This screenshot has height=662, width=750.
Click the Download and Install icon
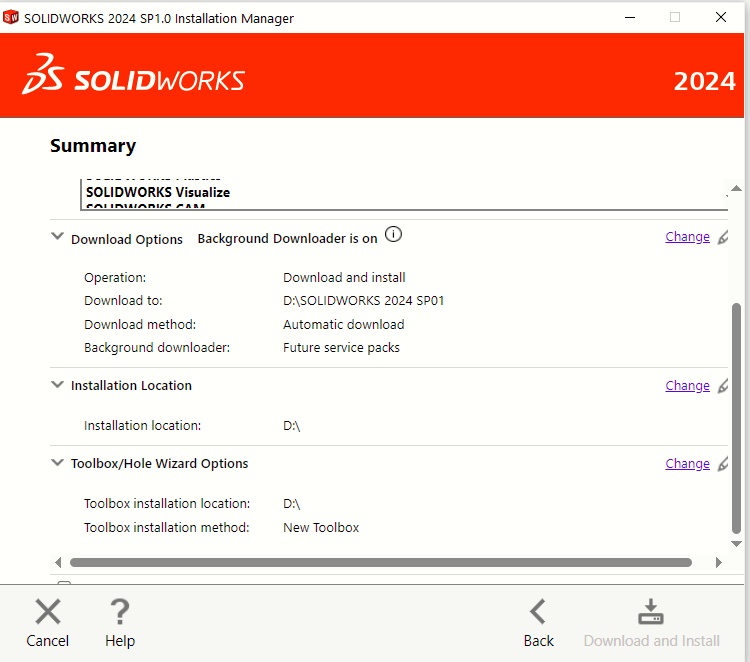pos(651,611)
